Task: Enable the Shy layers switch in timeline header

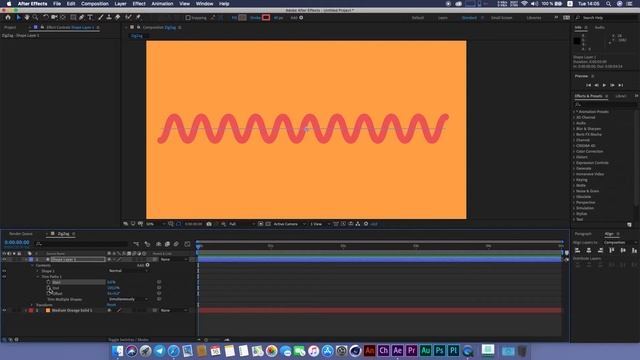Action: point(158,244)
